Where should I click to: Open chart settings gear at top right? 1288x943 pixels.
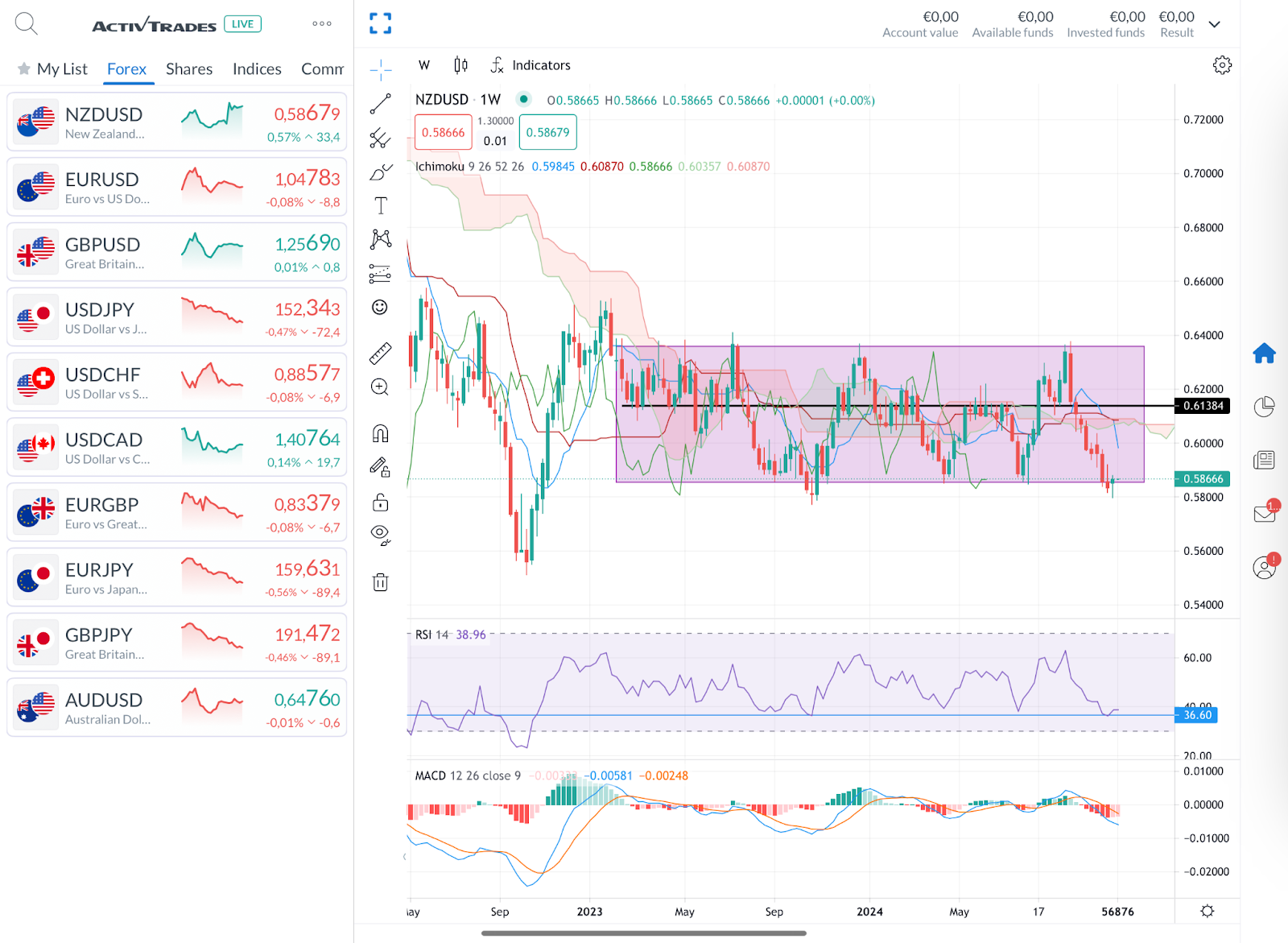tap(1222, 65)
